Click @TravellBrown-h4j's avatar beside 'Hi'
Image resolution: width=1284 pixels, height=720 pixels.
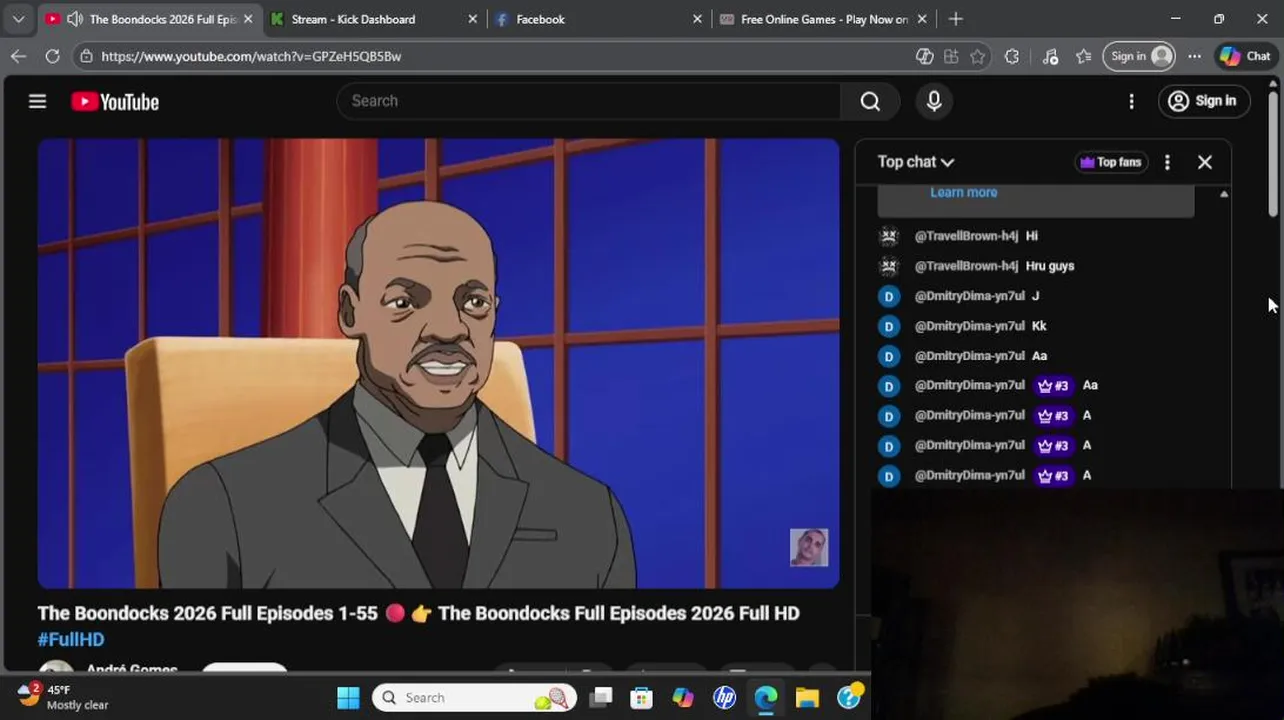click(x=889, y=236)
